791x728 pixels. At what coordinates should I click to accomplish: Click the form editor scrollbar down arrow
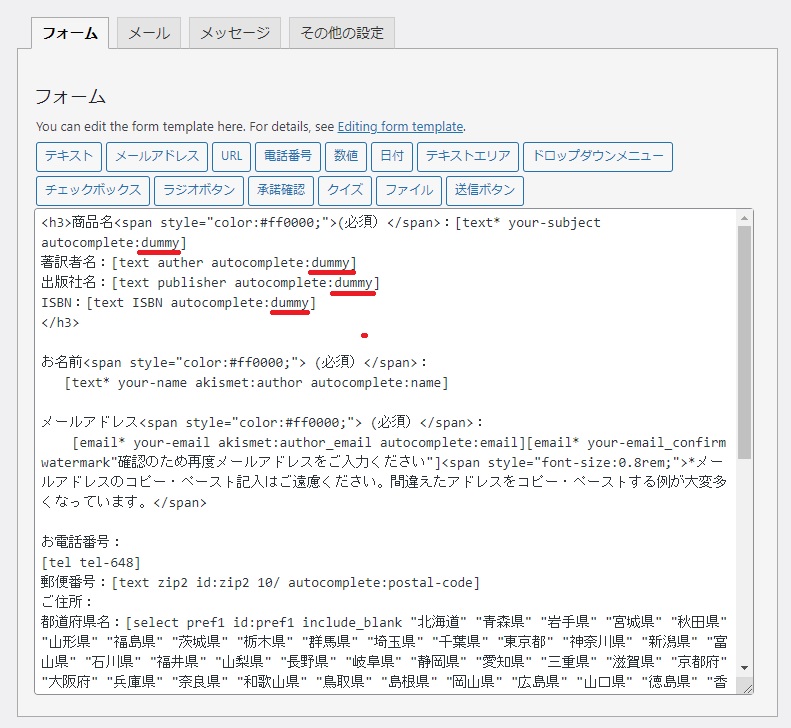745,667
